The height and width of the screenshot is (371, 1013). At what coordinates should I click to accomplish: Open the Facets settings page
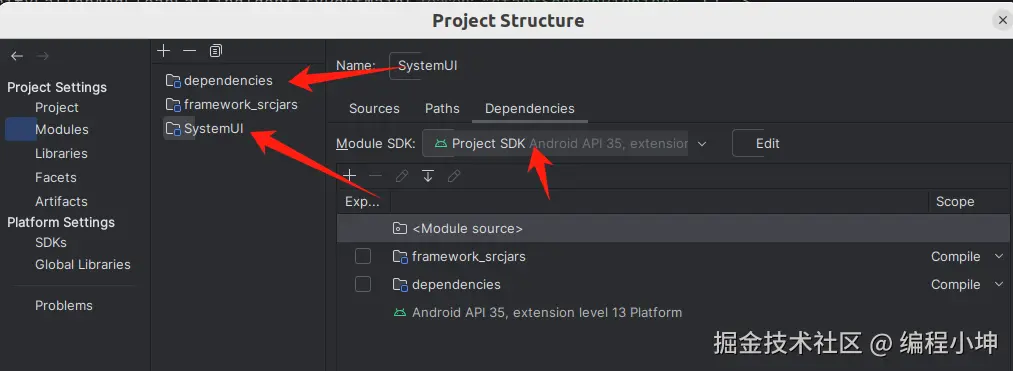(x=56, y=177)
